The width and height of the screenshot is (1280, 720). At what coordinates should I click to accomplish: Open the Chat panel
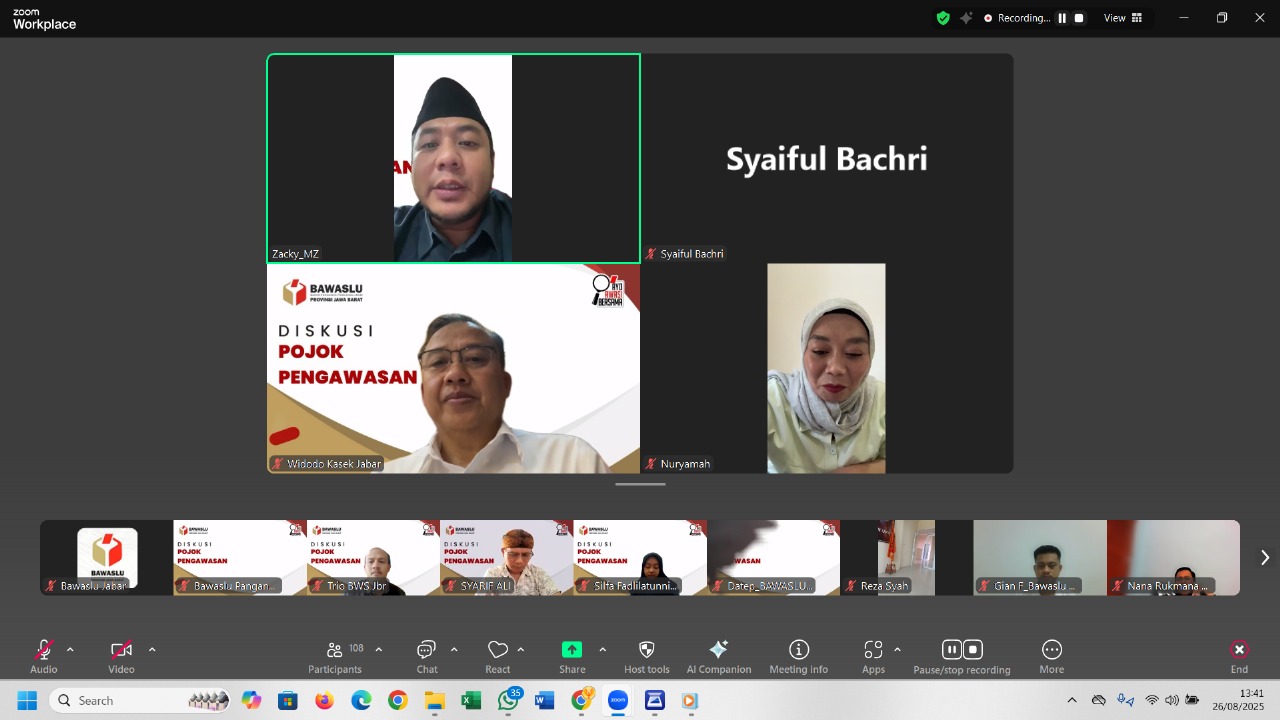coord(426,655)
